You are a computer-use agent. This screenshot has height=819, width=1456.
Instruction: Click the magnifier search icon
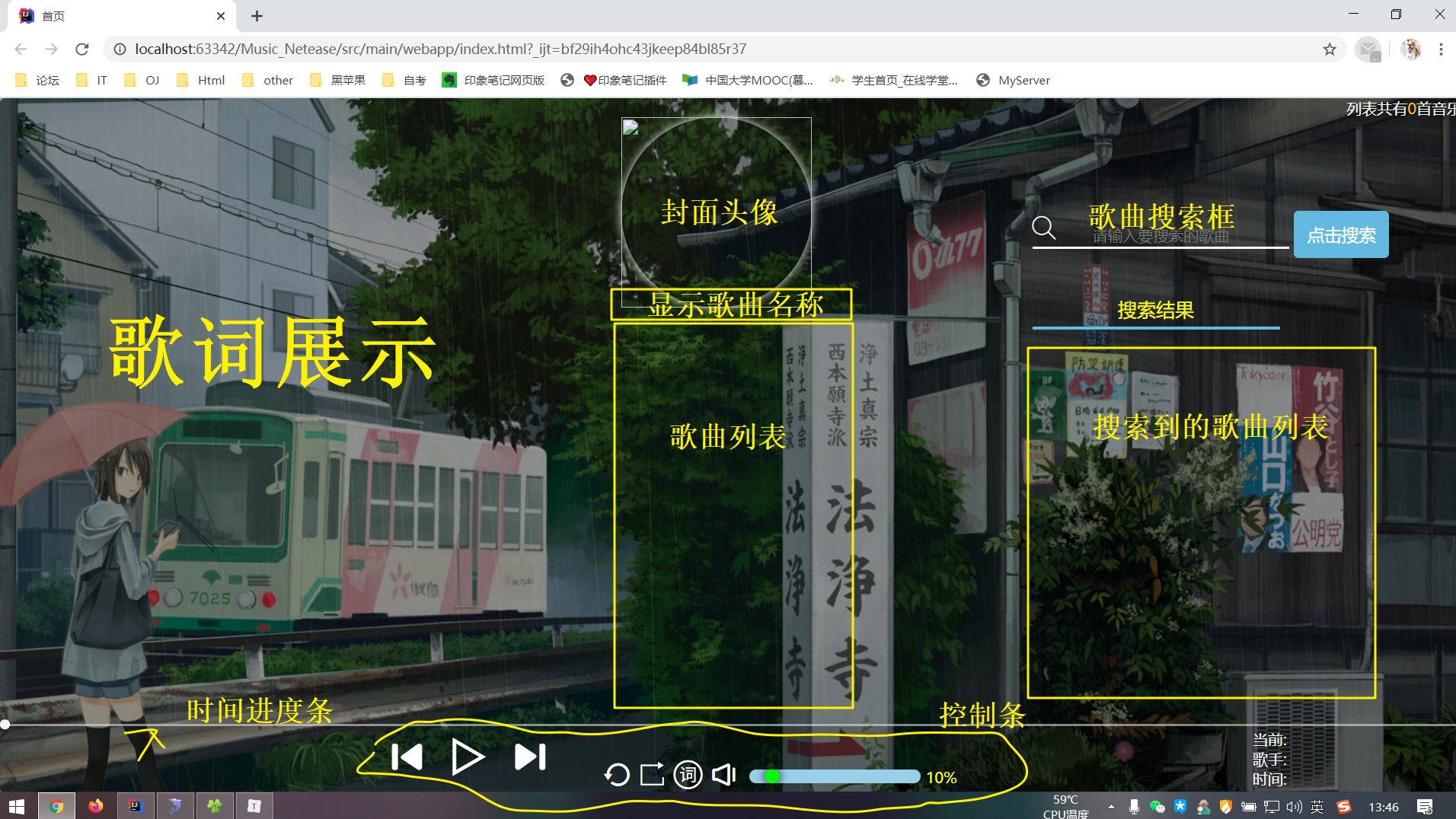[x=1043, y=228]
